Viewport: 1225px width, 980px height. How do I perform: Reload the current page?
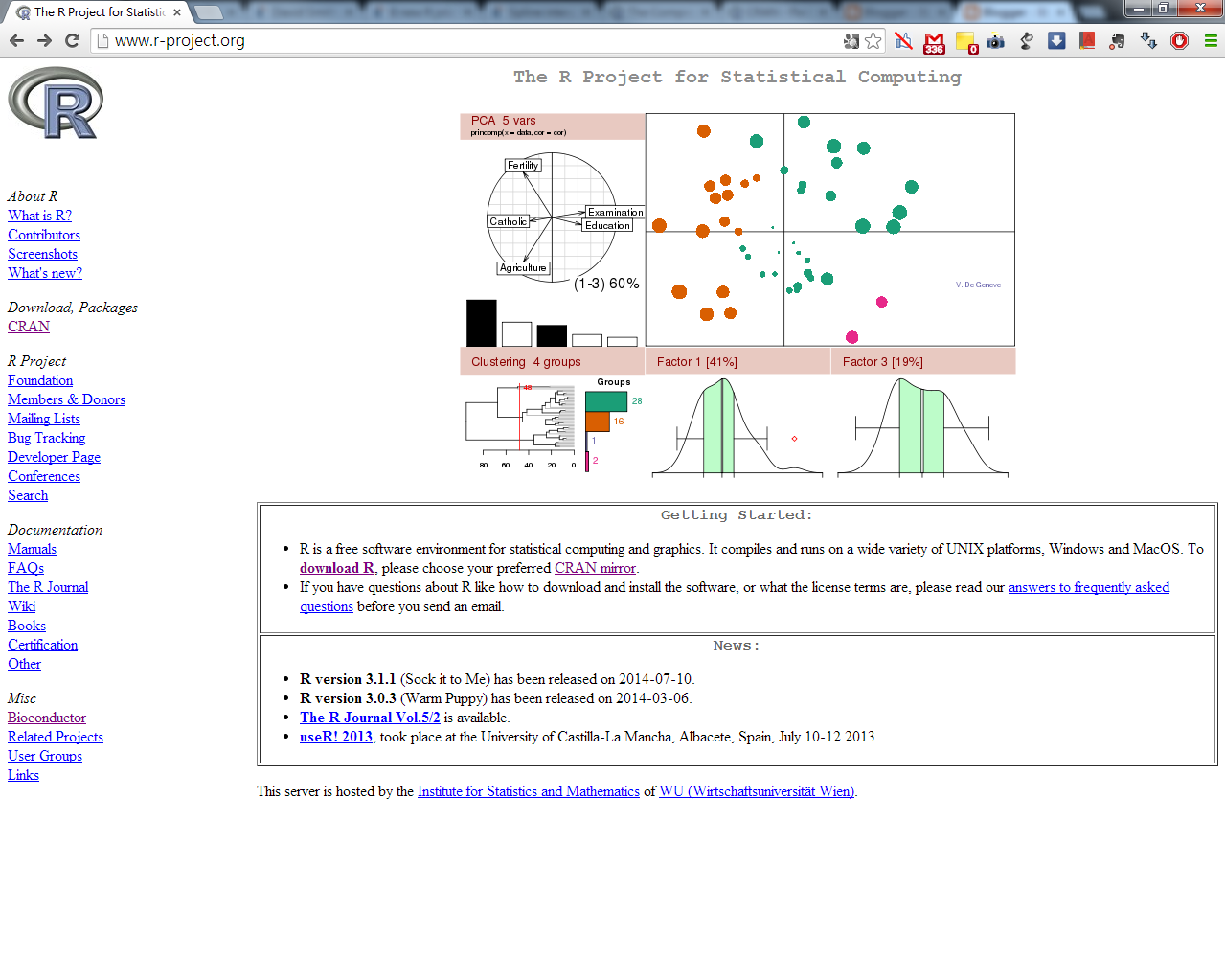pos(72,41)
